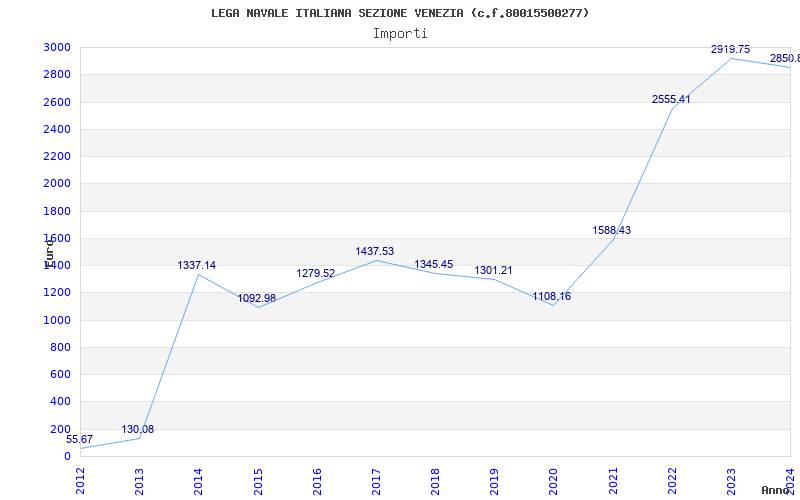The width and height of the screenshot is (800, 500).
Task: Click data label 2555.41
Action: click(671, 99)
